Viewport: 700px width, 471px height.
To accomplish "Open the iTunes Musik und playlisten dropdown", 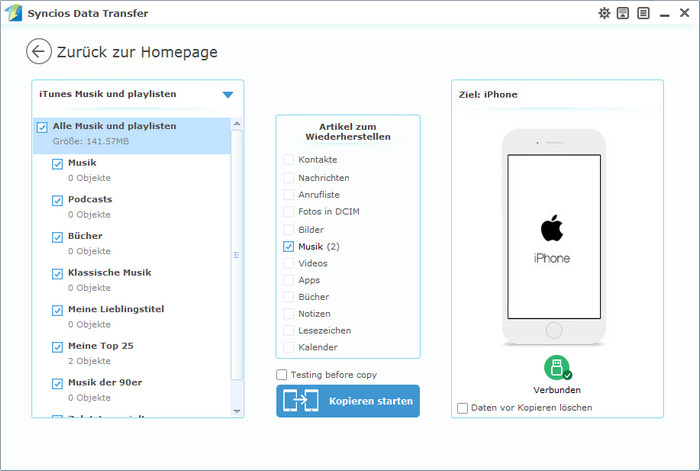I will click(x=228, y=95).
